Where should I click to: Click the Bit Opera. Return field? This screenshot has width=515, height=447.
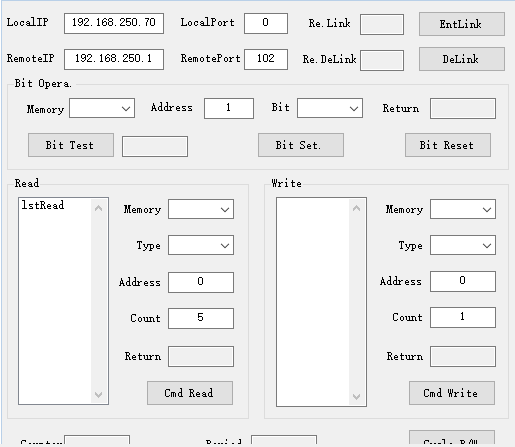463,108
